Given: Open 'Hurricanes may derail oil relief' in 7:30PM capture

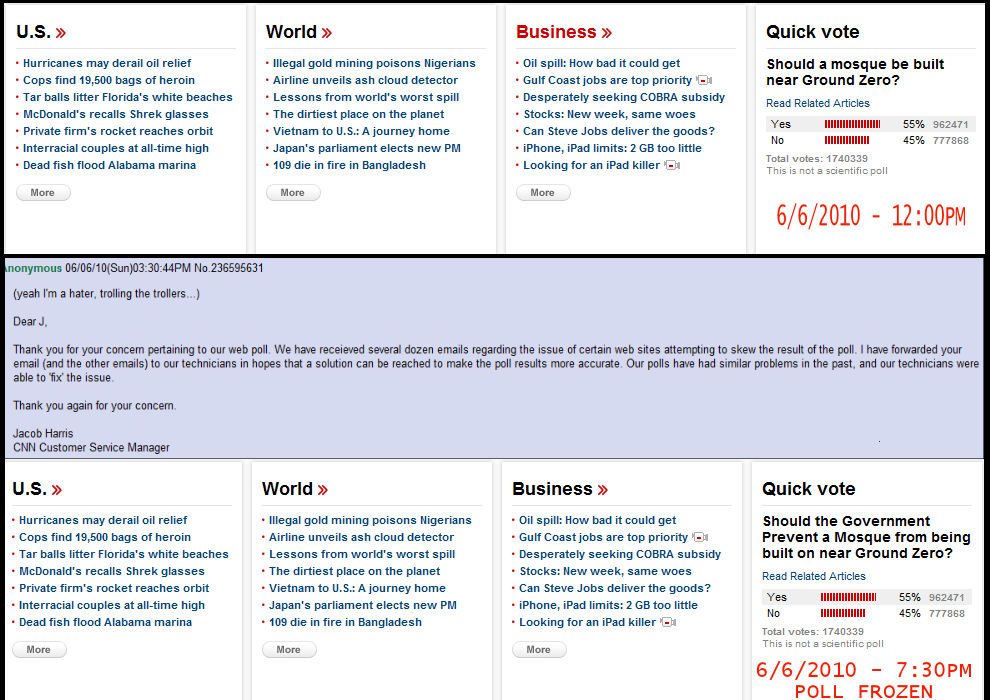Looking at the screenshot, I should tap(103, 520).
